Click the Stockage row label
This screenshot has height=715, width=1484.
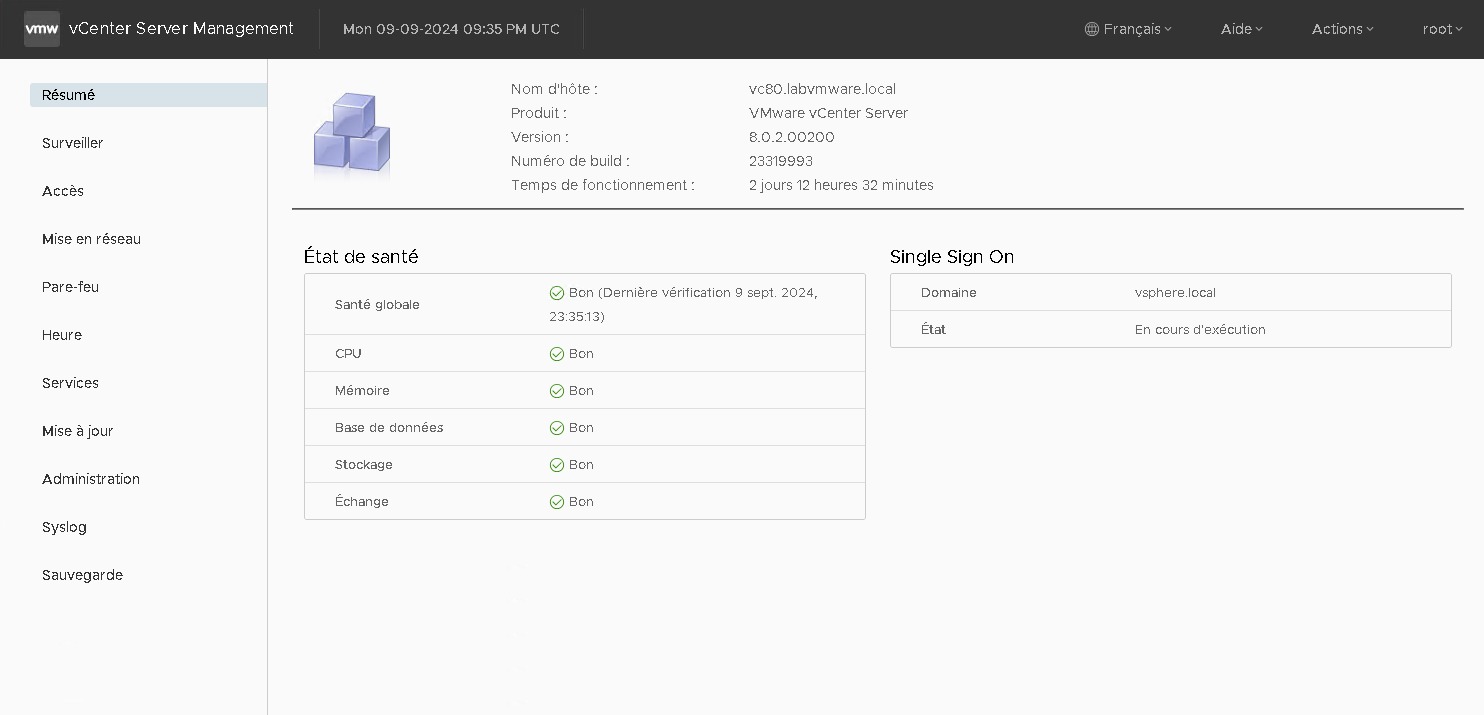tap(364, 465)
